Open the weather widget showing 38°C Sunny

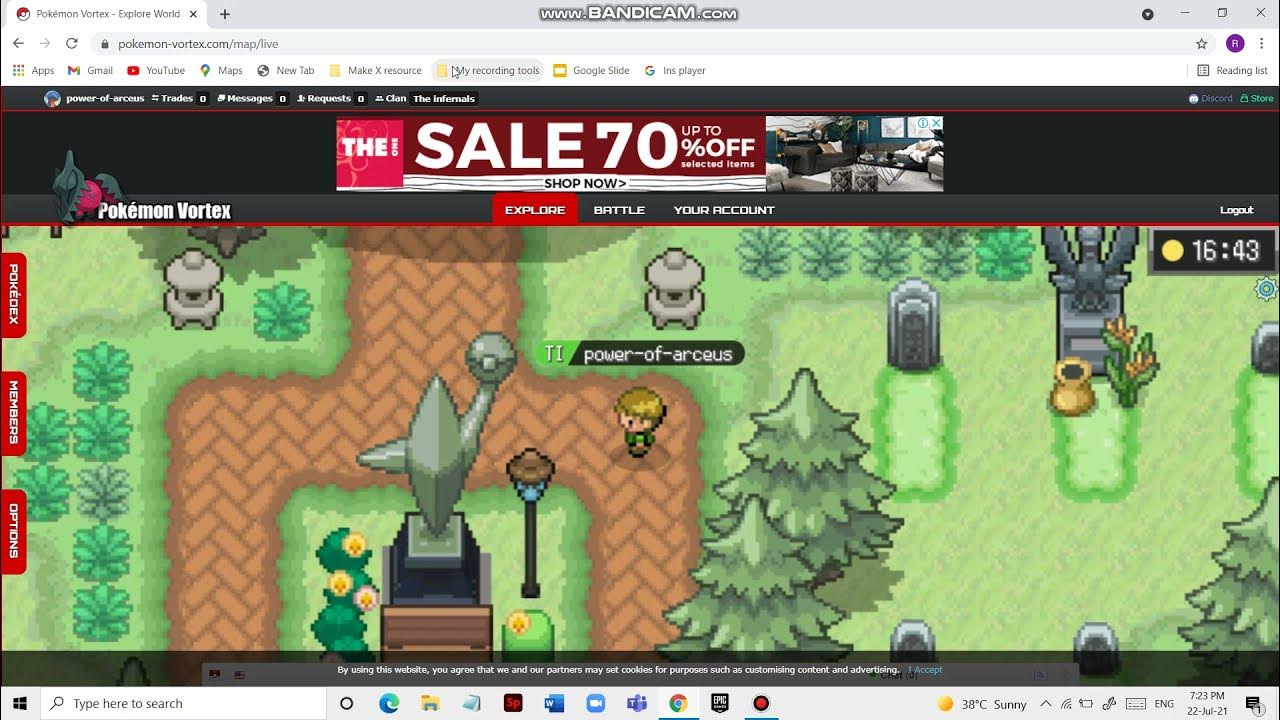click(x=981, y=704)
